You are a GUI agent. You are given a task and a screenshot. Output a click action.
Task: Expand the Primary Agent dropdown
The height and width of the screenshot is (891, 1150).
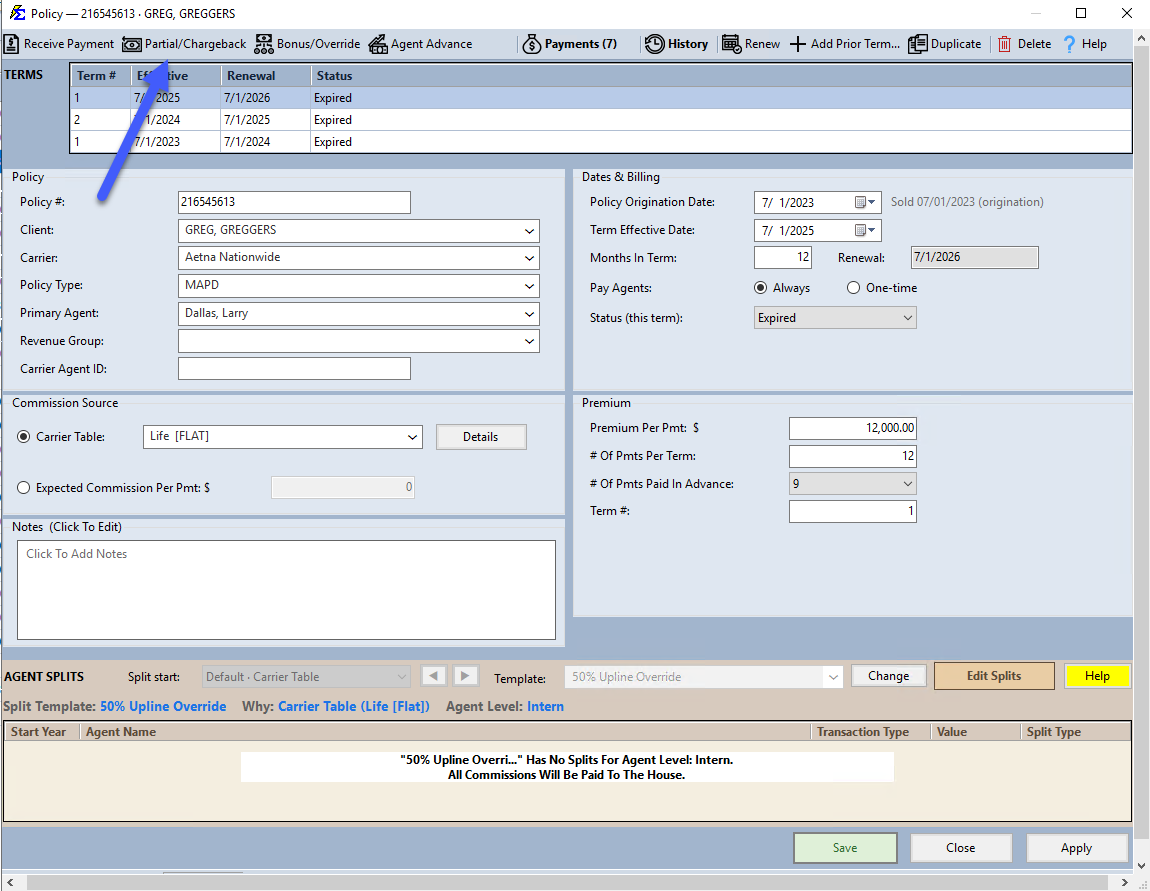point(529,314)
